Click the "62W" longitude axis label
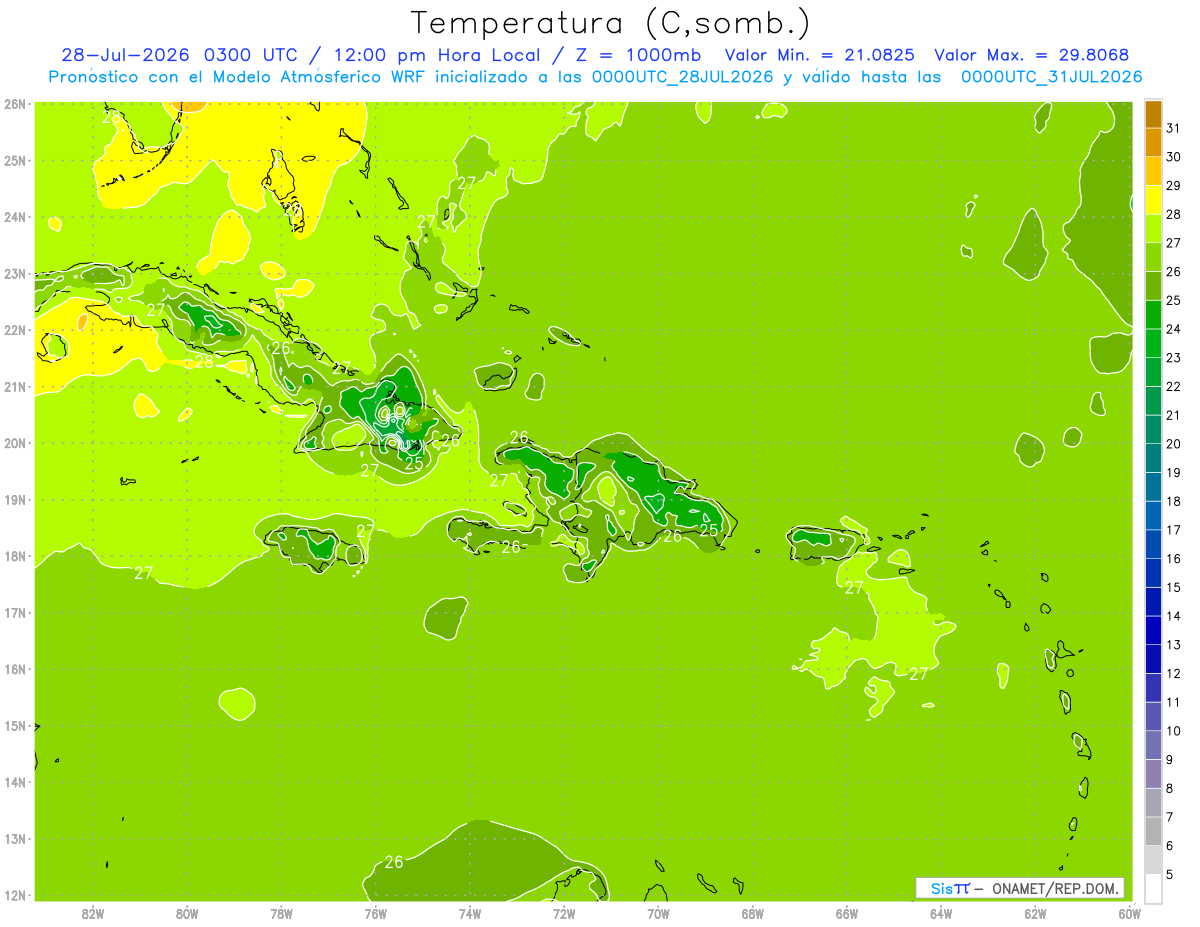The width and height of the screenshot is (1200, 927). point(1035,914)
